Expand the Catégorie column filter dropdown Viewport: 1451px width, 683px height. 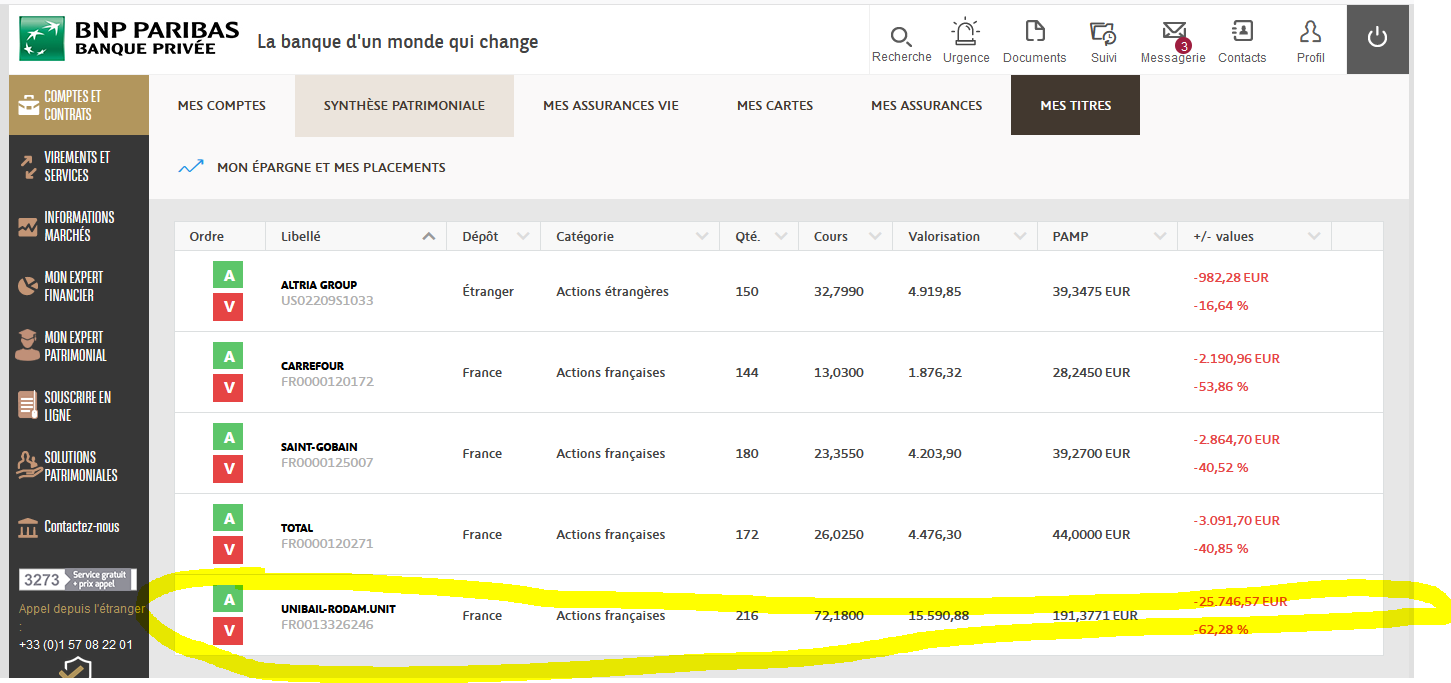(701, 237)
